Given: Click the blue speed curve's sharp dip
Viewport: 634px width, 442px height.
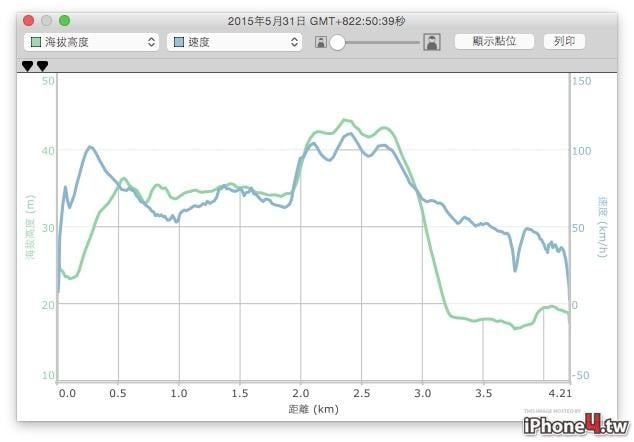Looking at the screenshot, I should pyautogui.click(x=515, y=270).
